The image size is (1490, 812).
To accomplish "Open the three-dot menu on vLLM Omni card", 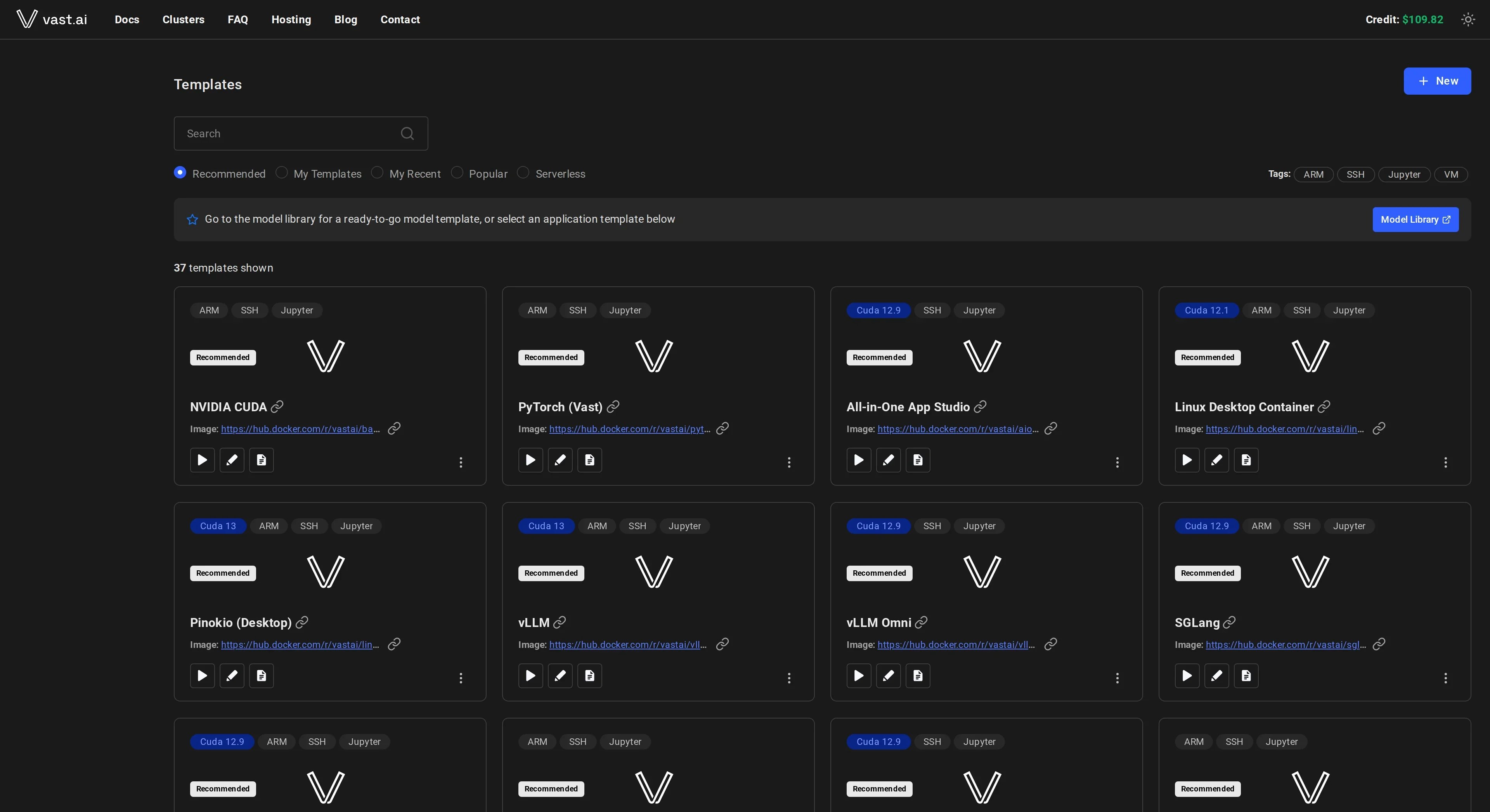I will tap(1117, 678).
